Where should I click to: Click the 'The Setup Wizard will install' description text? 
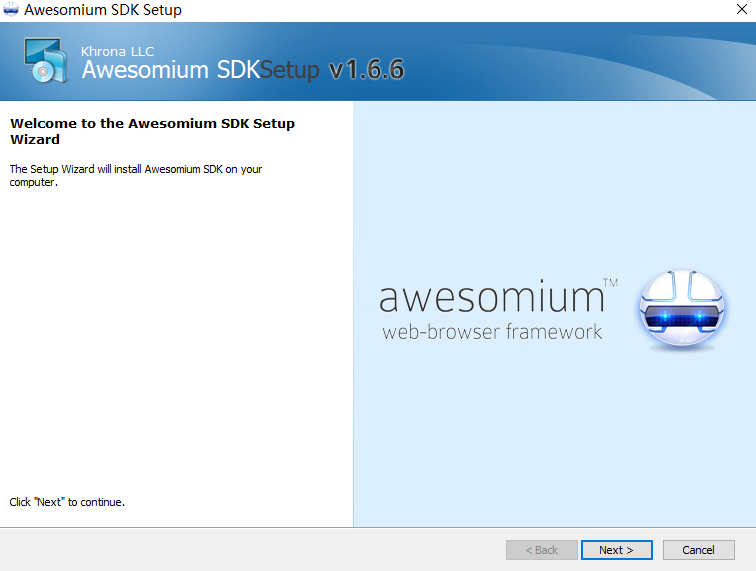click(x=136, y=176)
